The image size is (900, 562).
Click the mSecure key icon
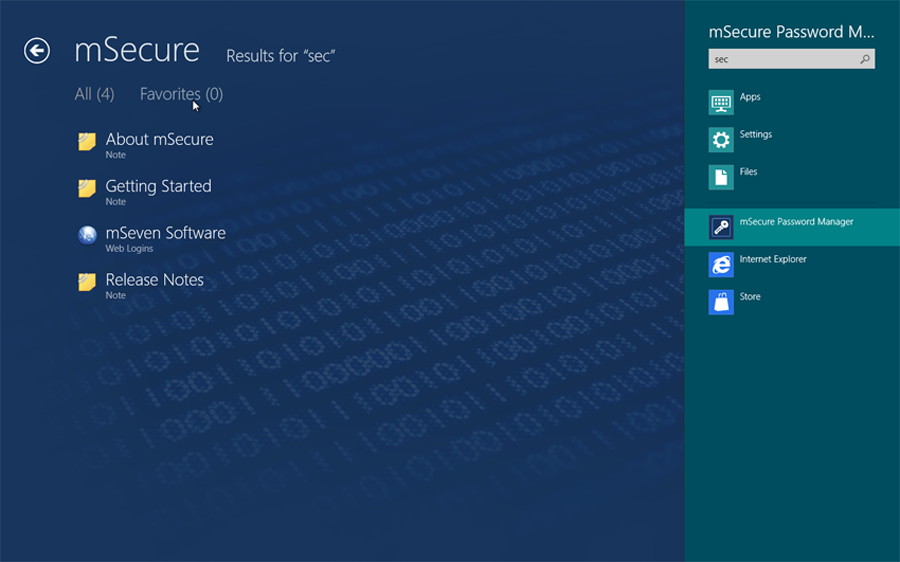tap(721, 227)
